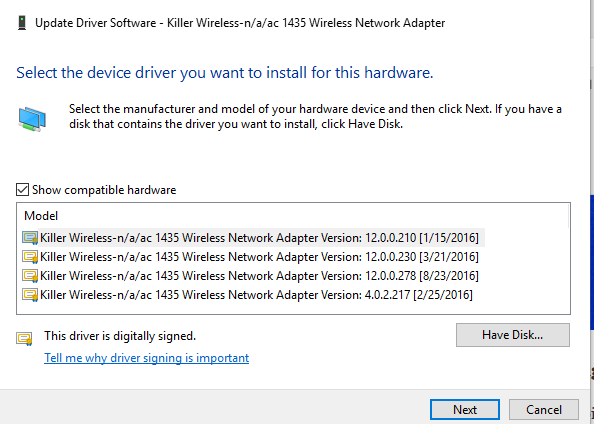Click the digitally signed certificate icon
This screenshot has height=424, width=594.
[24, 338]
